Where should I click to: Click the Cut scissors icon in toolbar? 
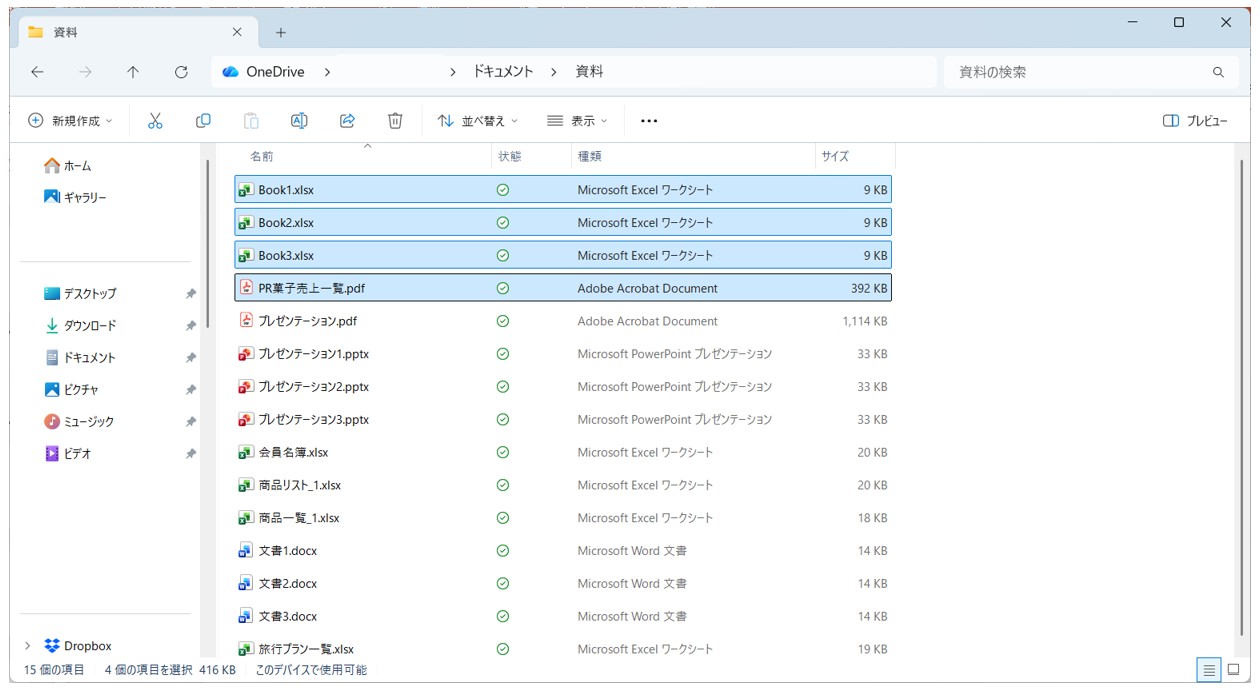click(x=155, y=121)
